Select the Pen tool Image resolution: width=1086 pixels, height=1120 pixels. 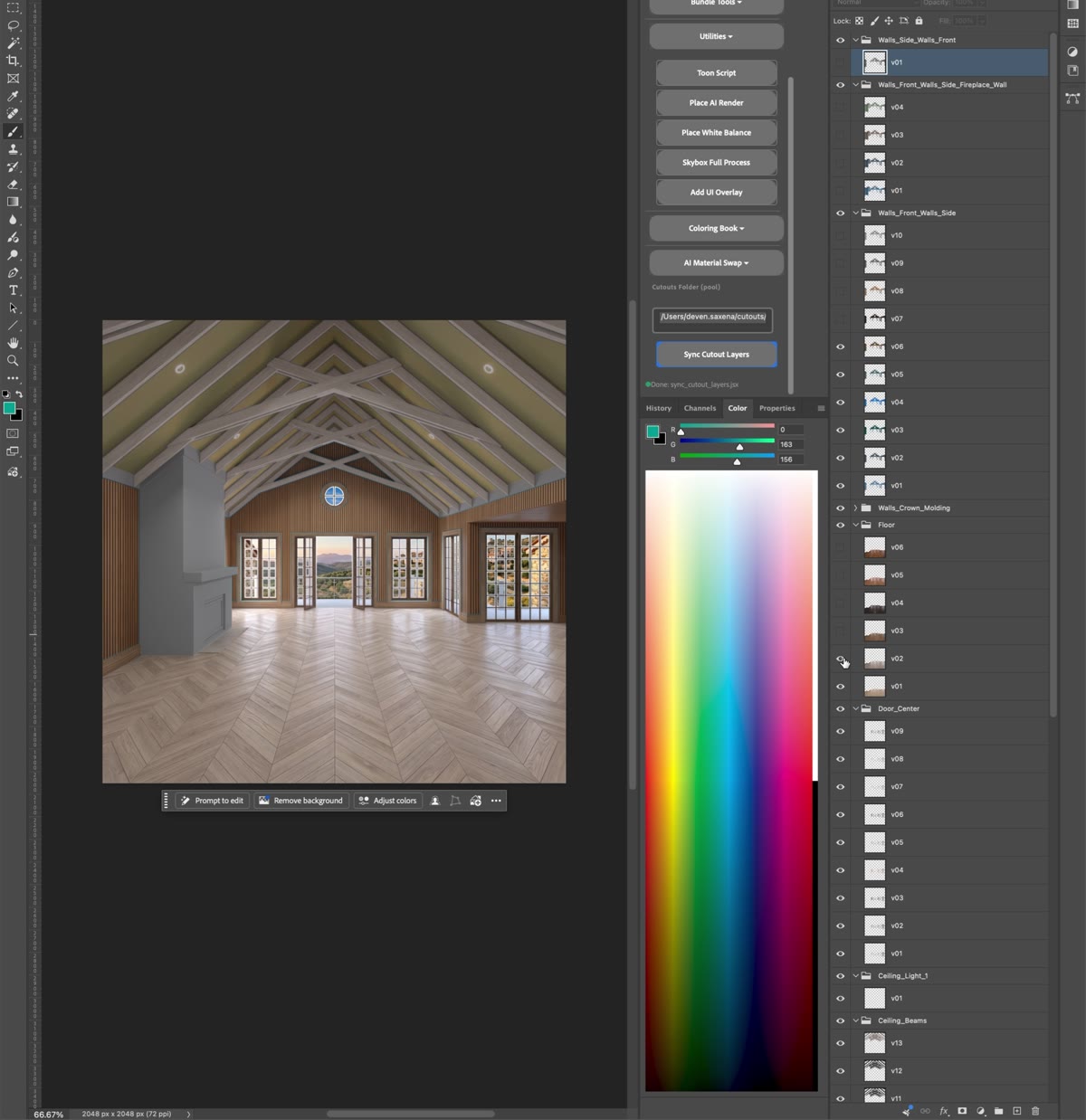13,272
